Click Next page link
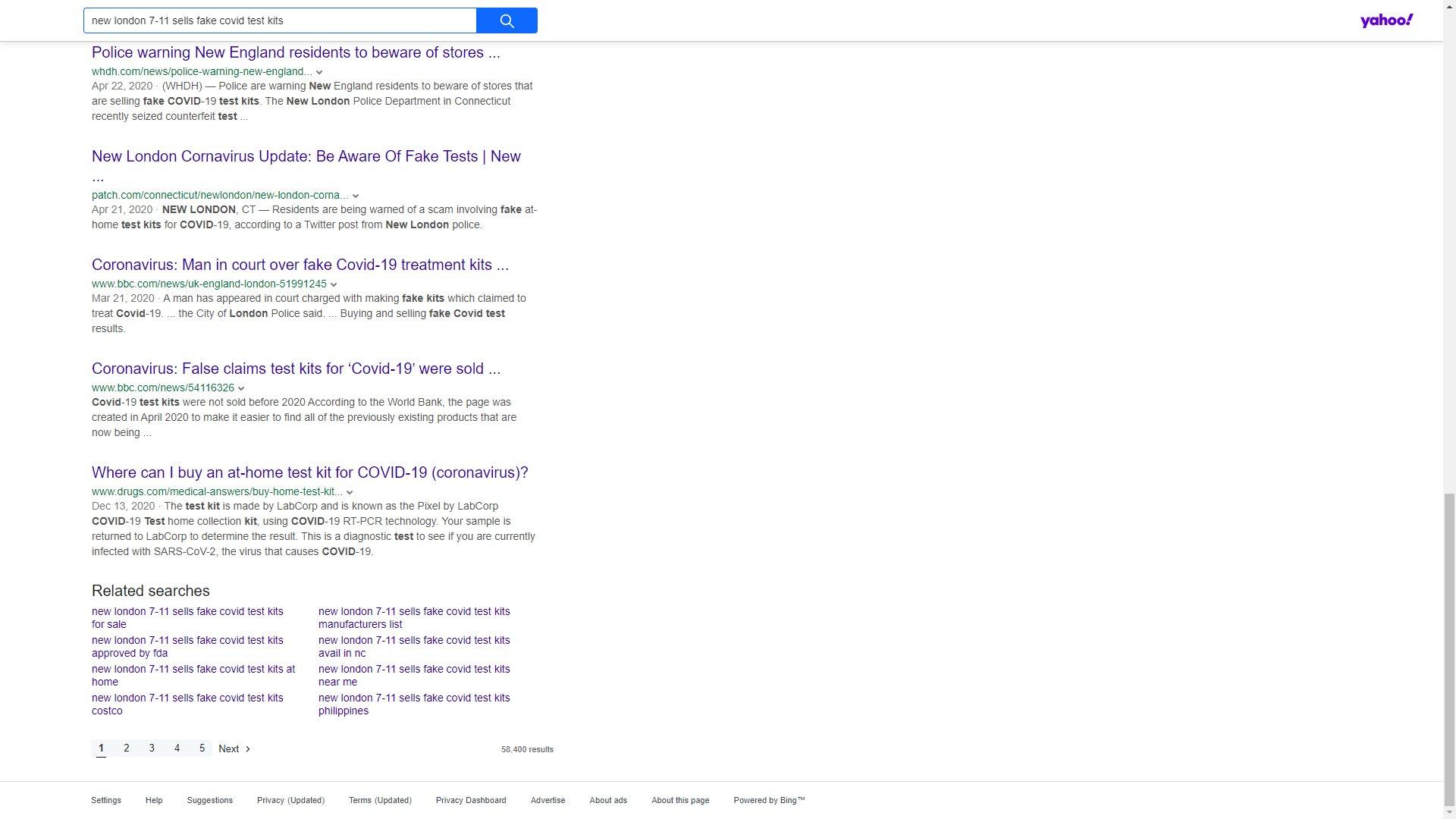This screenshot has height=819, width=1456. pos(234,748)
